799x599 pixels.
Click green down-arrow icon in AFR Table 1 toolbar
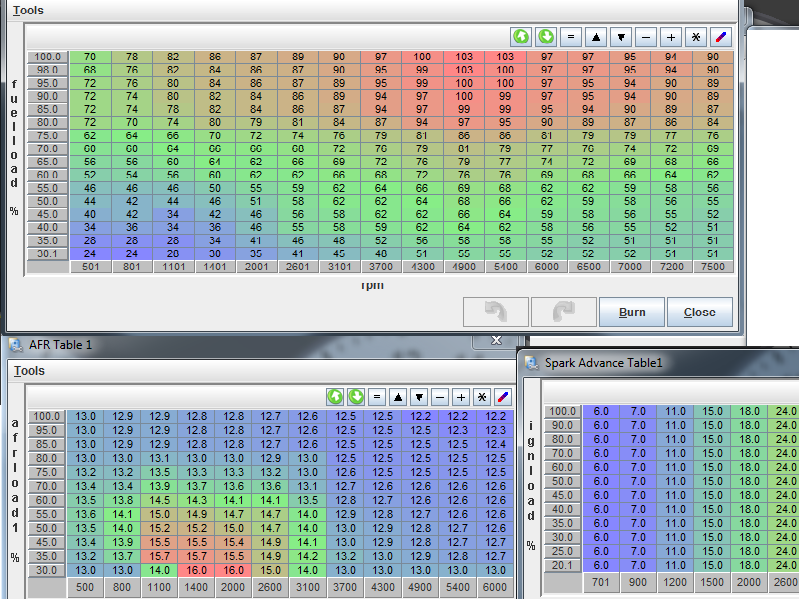click(357, 396)
